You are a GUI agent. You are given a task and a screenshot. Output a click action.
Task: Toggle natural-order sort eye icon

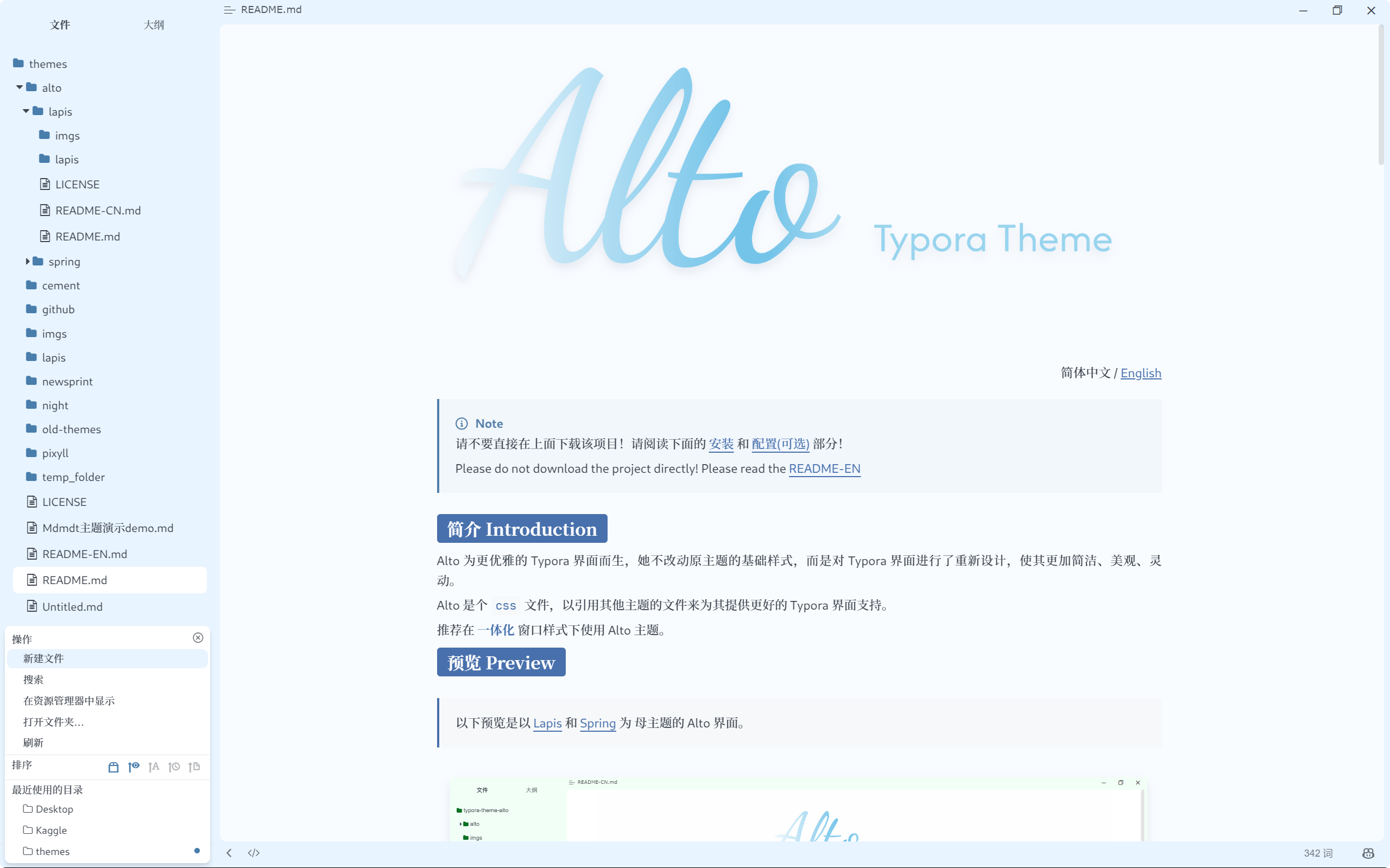click(x=133, y=767)
